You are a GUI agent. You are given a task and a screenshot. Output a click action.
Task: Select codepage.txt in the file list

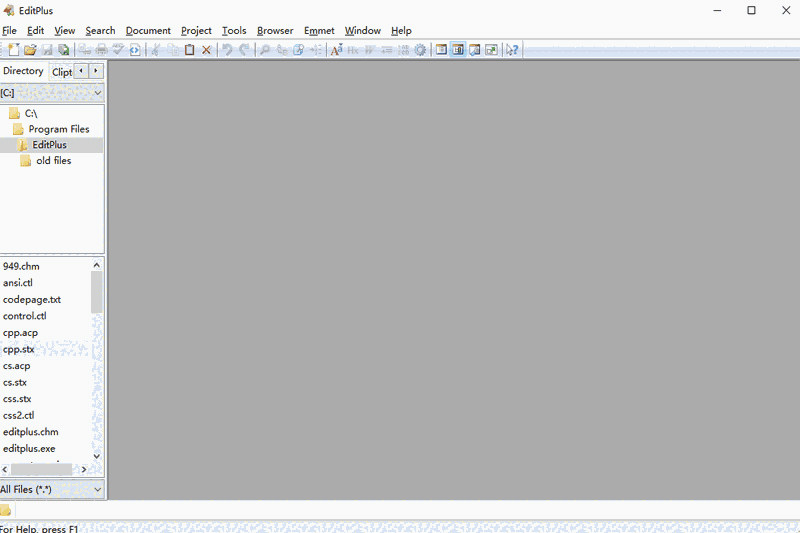(32, 299)
